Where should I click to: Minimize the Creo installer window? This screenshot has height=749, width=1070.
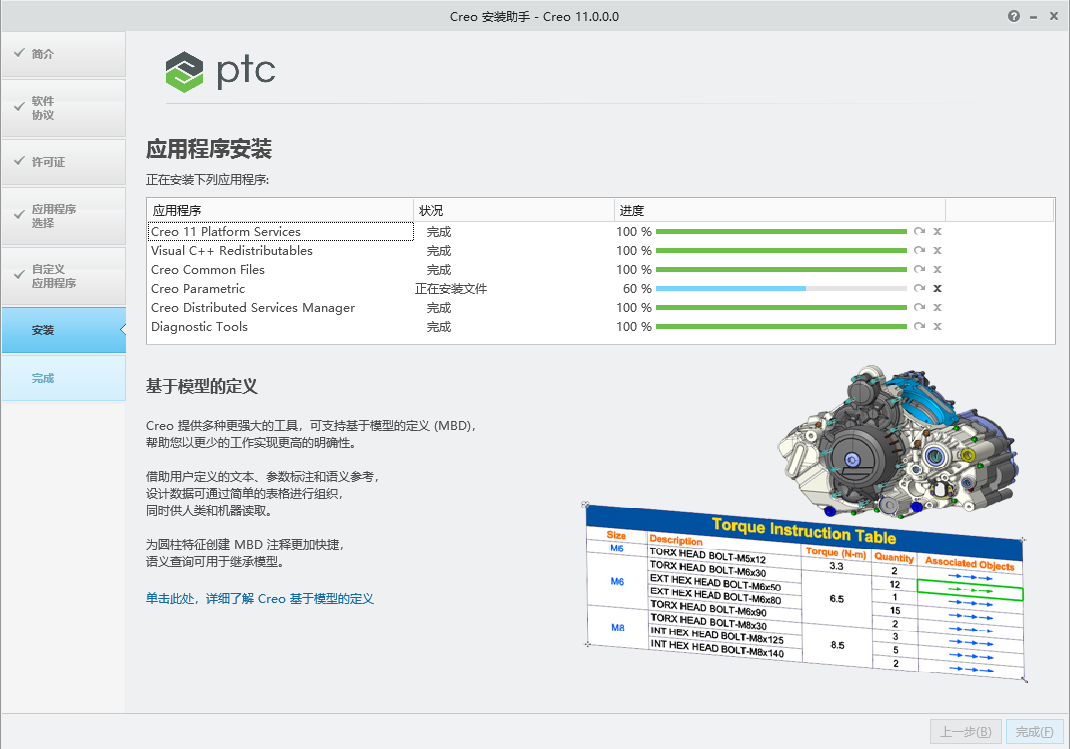tap(1034, 17)
